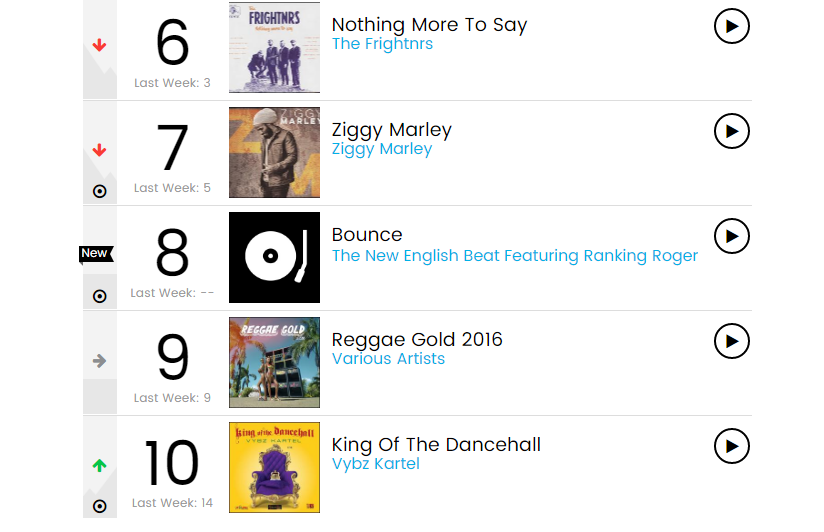Click the New badge on rank 8
The height and width of the screenshot is (532, 824).
tap(95, 254)
